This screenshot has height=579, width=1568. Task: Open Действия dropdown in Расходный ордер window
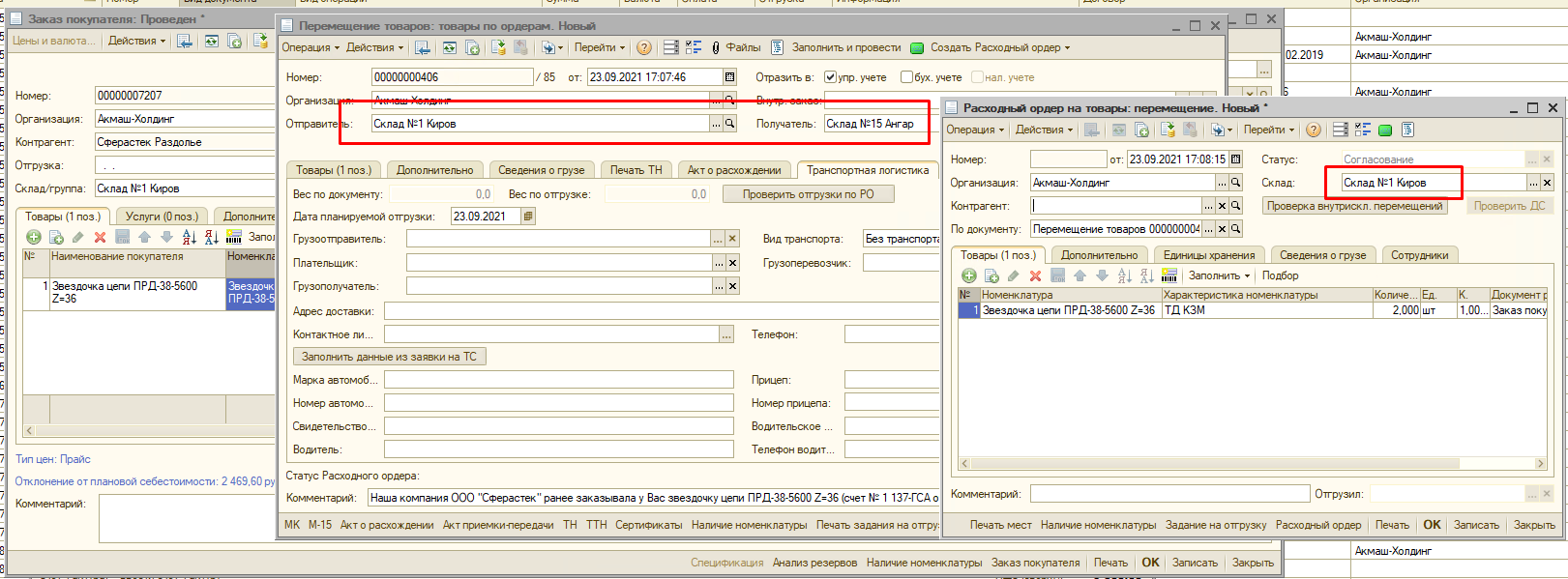[x=1044, y=130]
